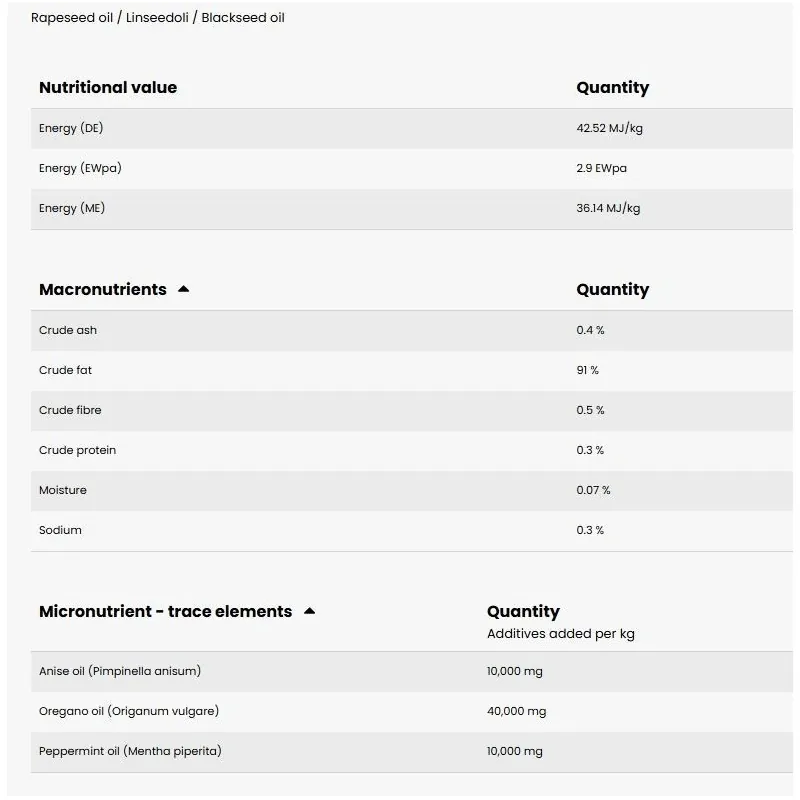800x800 pixels.
Task: Click the Crude fat row label
Action: click(x=65, y=370)
